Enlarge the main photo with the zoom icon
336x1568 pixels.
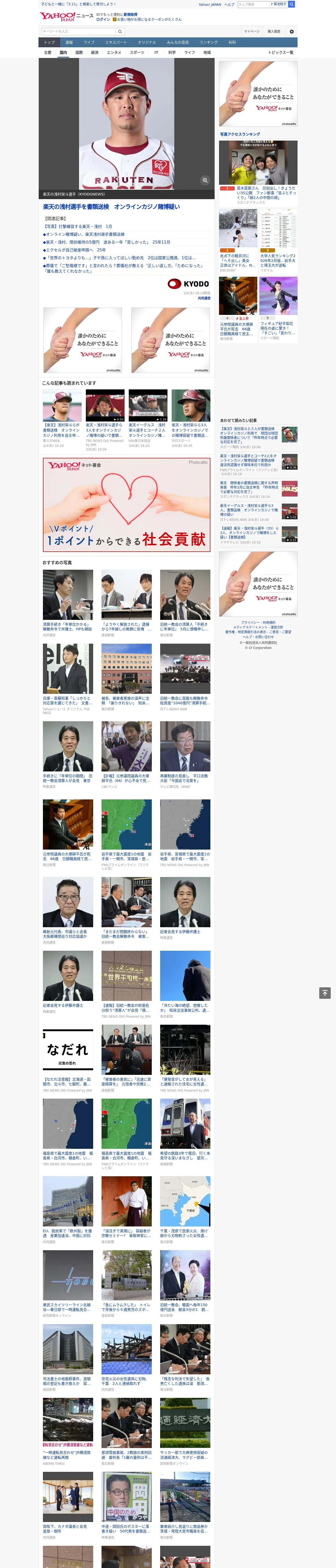tap(205, 180)
